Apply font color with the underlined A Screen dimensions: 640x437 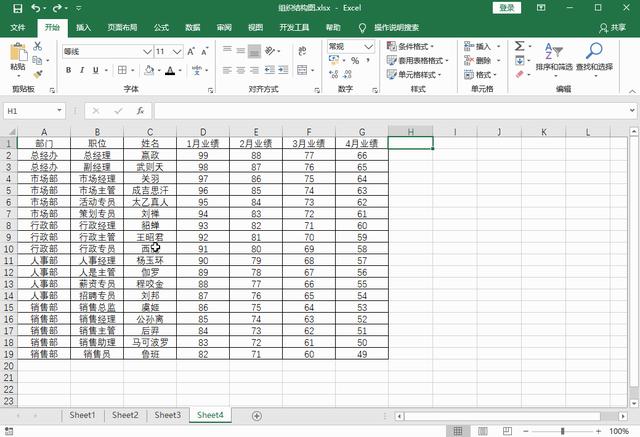170,70
